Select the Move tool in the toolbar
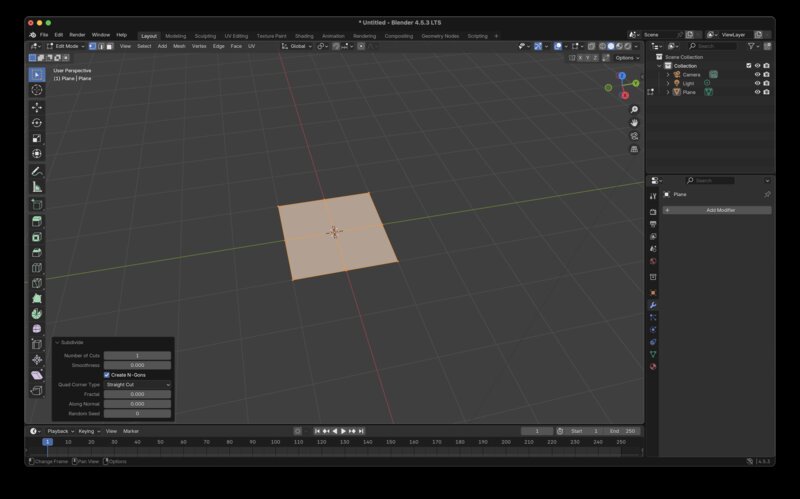 point(37,107)
